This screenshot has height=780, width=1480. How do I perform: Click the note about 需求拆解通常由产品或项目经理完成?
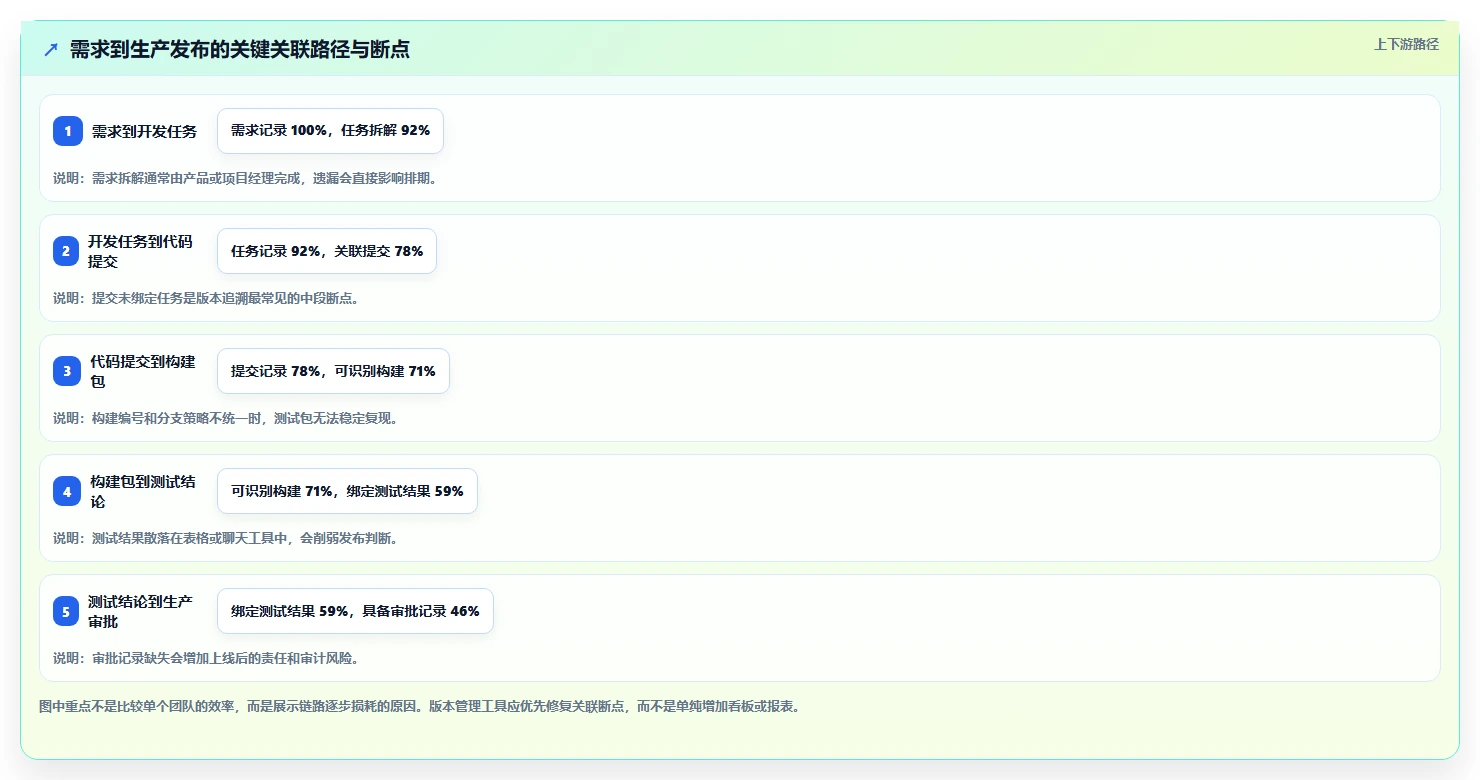tap(245, 178)
